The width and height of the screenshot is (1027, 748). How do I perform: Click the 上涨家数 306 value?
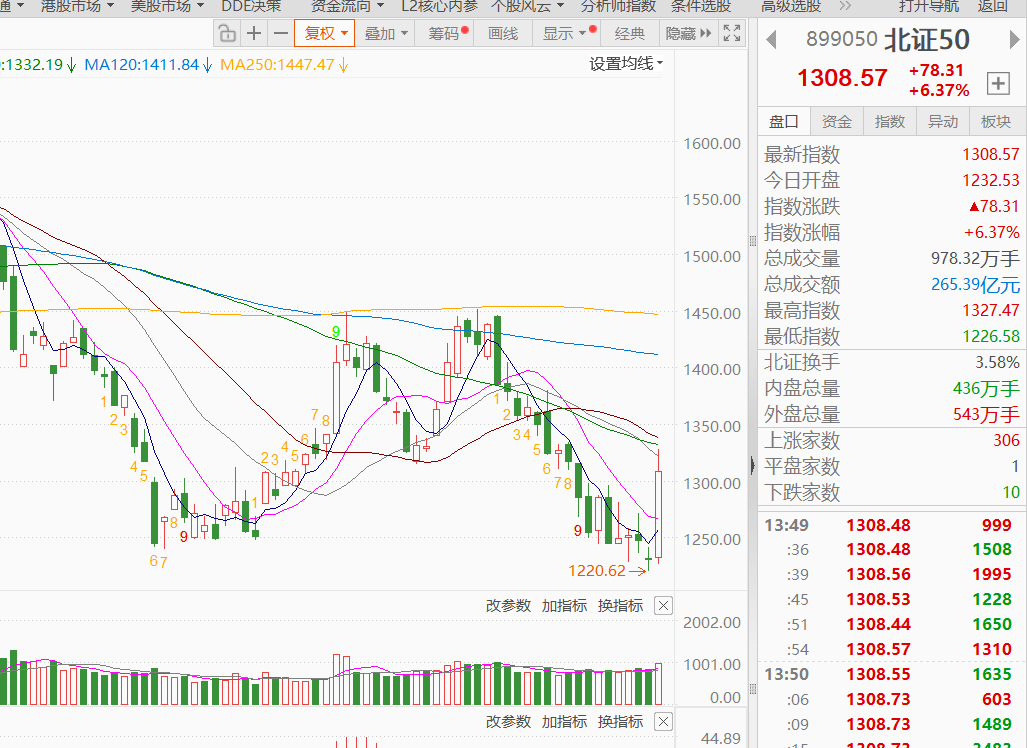(x=1006, y=440)
